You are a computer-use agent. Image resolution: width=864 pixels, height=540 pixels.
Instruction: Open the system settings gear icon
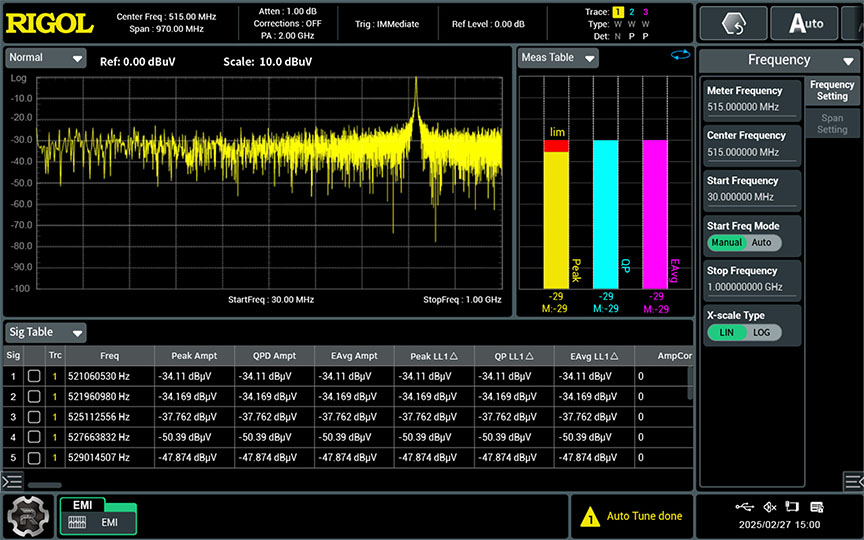(27, 516)
